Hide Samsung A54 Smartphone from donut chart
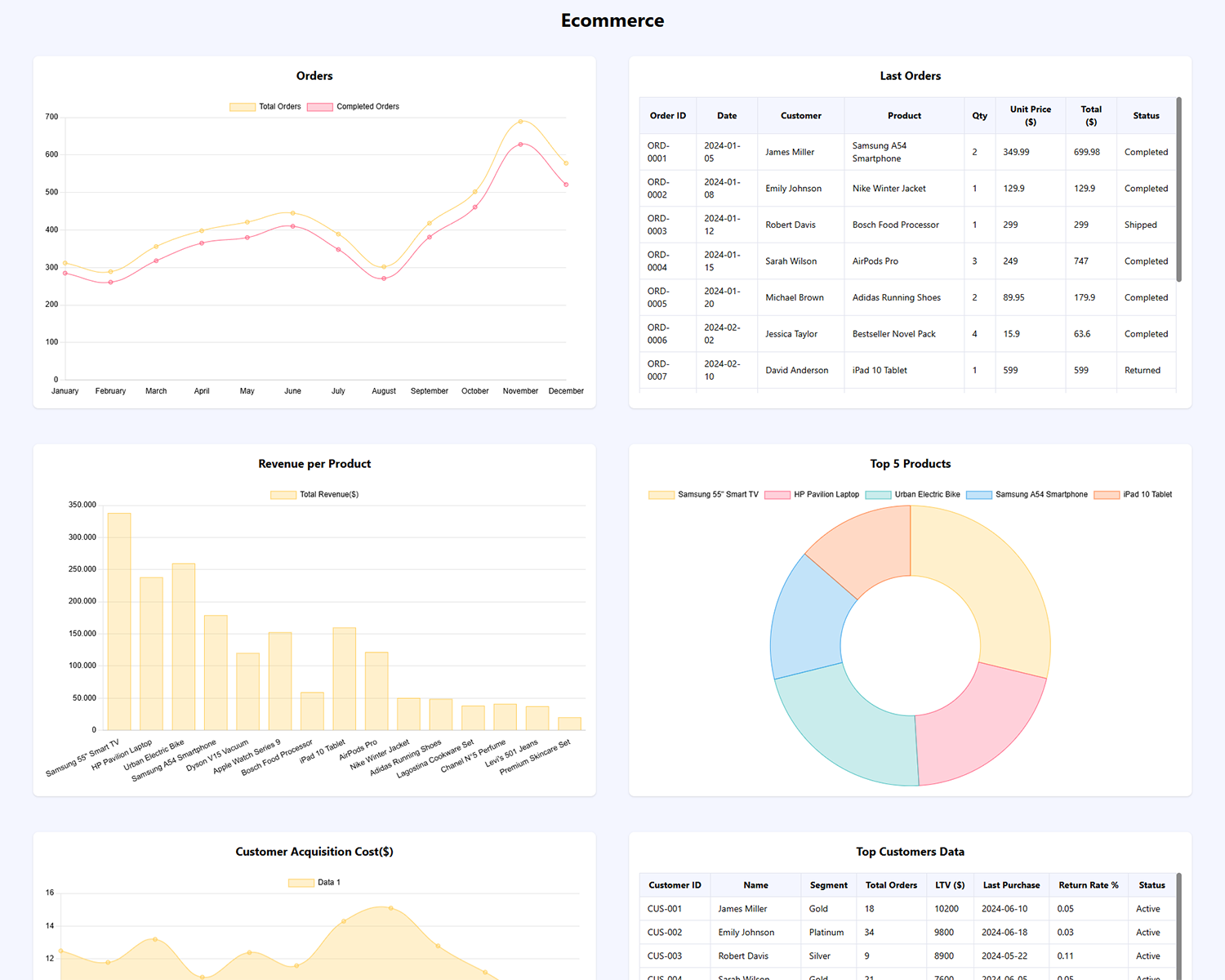Viewport: 1225px width, 980px height. point(1027,495)
